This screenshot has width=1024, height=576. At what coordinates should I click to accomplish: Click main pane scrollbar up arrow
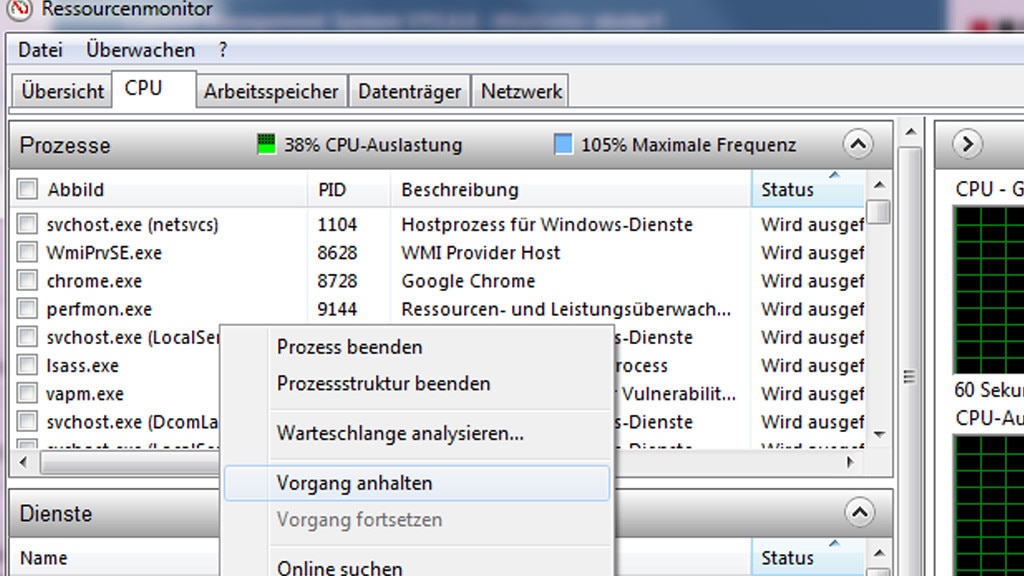[x=910, y=131]
